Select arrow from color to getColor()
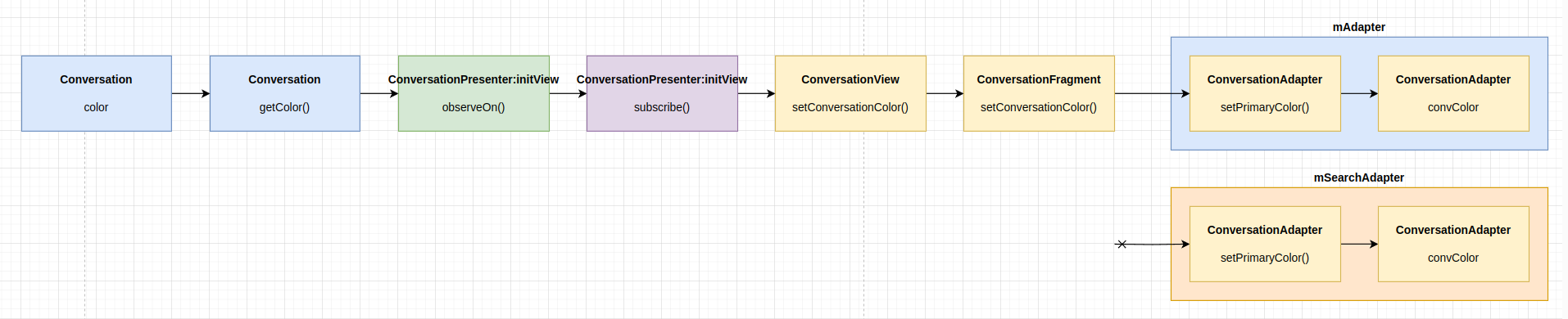 point(191,93)
